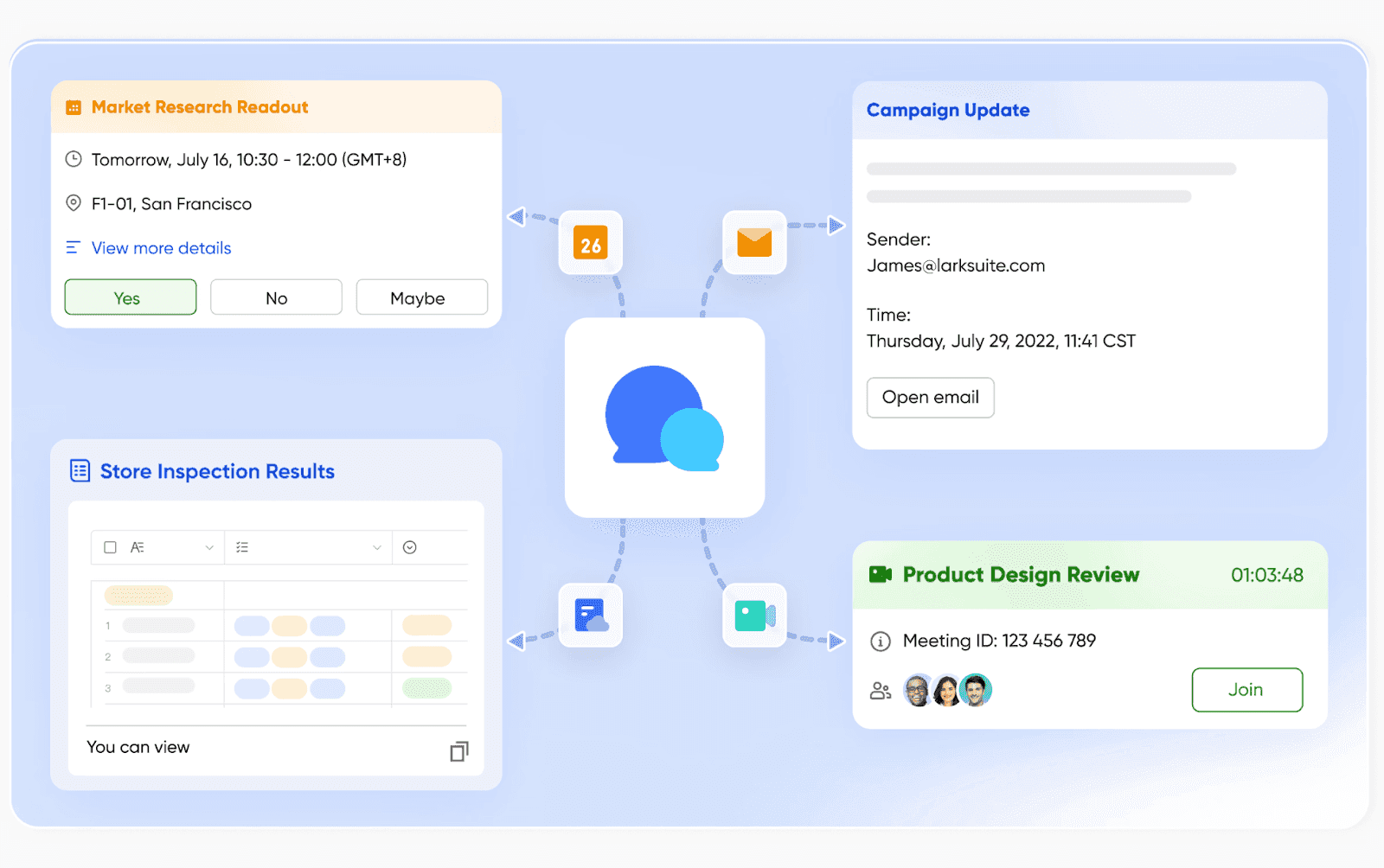Expand the text field column dropdown
1384x868 pixels.
pos(208,547)
